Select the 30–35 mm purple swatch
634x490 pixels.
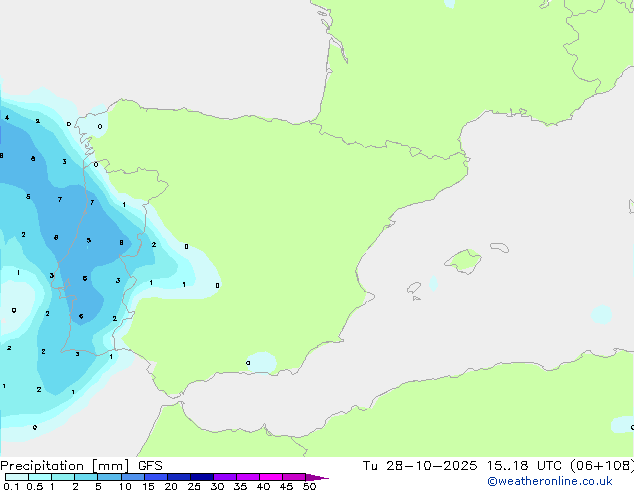(224, 477)
